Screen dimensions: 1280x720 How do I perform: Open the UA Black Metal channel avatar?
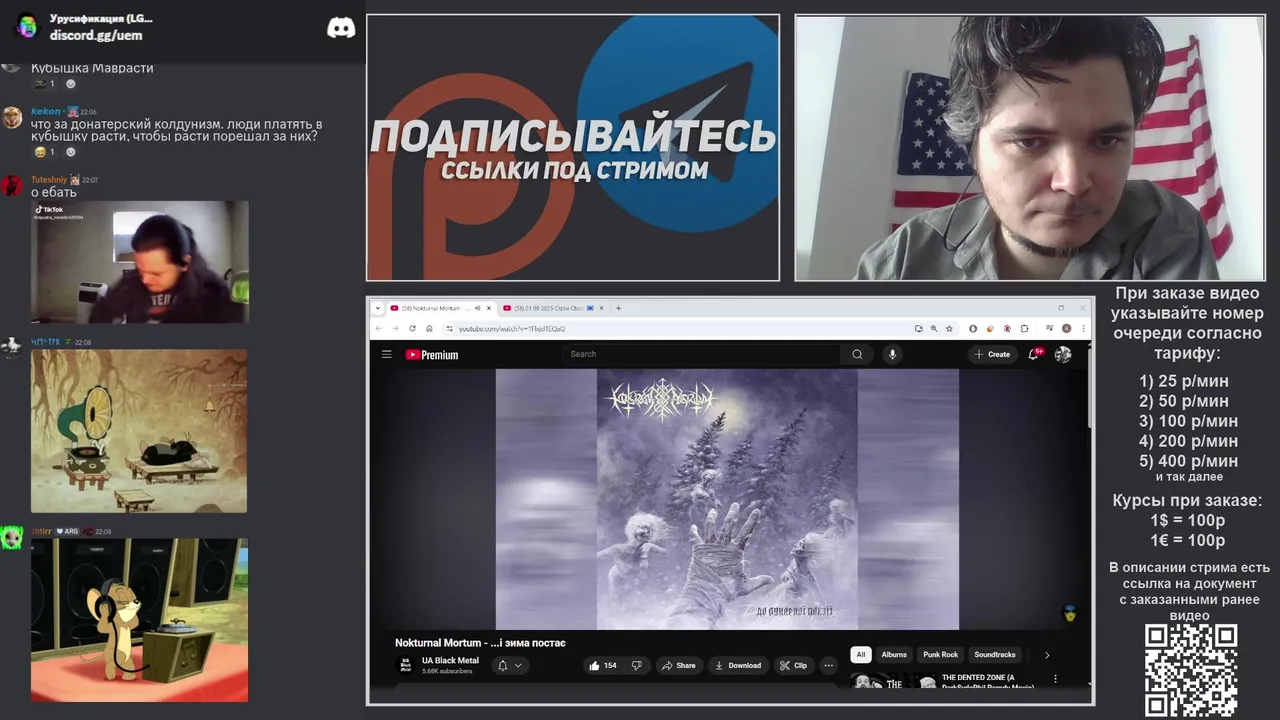(x=405, y=666)
